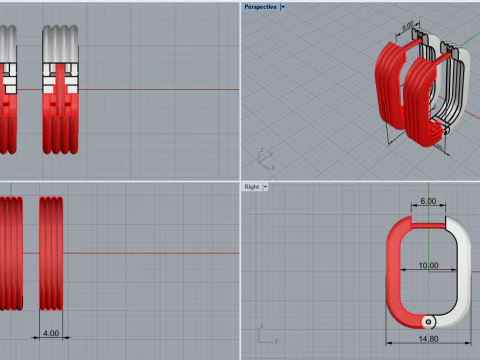Select the 14.80 dimension in Right view

pos(428,339)
